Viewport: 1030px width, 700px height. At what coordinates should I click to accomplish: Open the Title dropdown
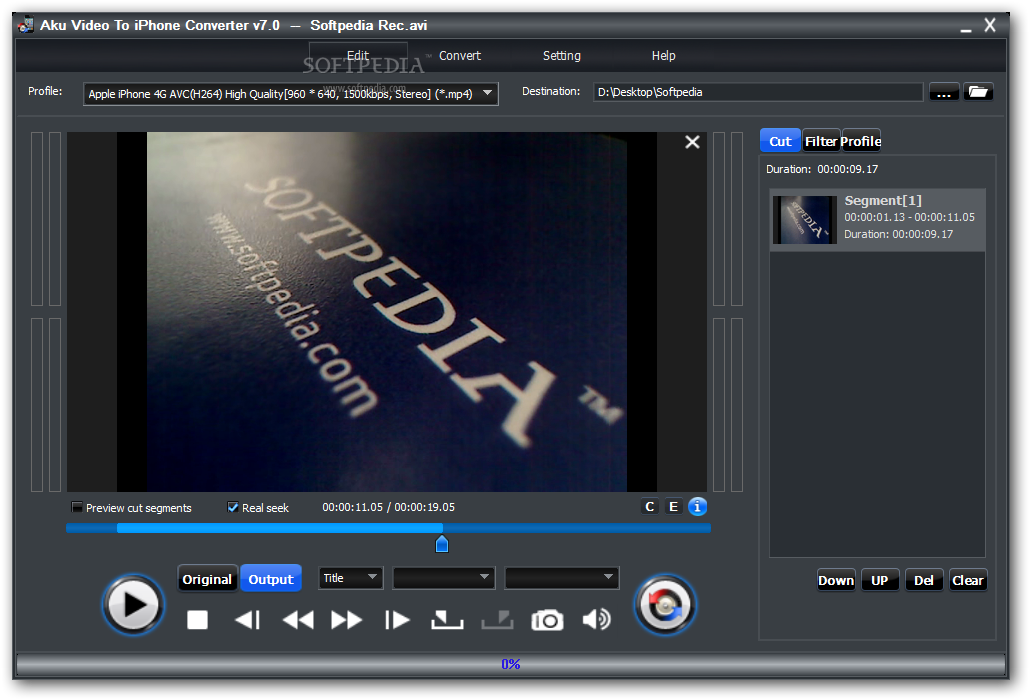point(350,578)
